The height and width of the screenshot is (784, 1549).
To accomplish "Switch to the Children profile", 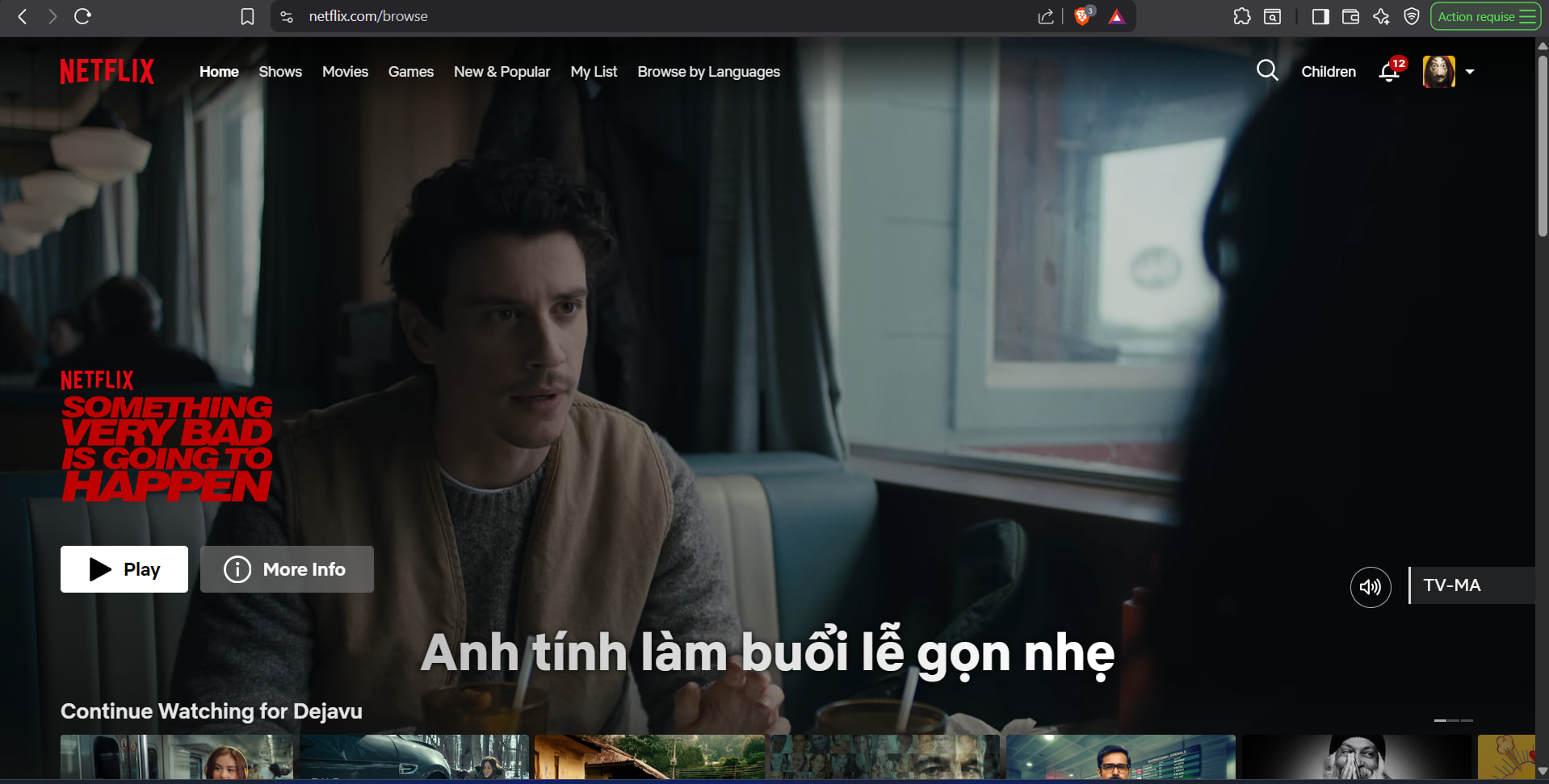I will click(x=1329, y=72).
